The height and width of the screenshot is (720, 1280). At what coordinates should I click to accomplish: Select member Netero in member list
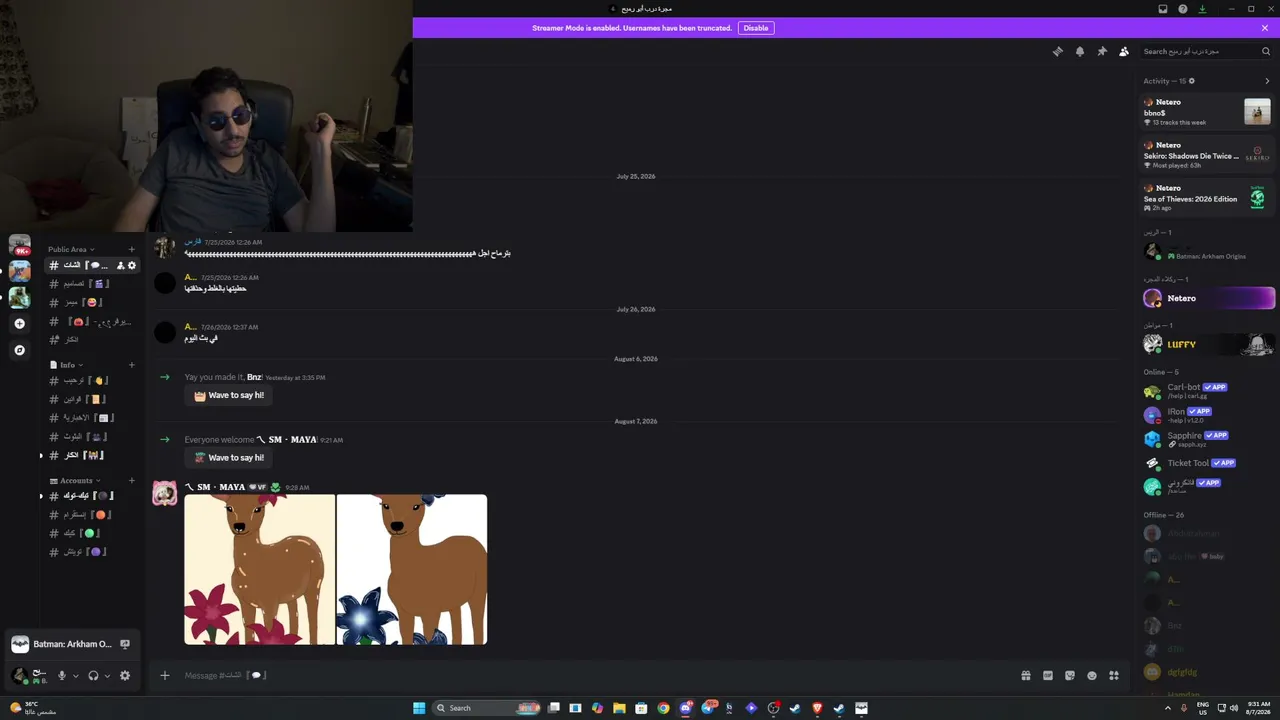[x=1208, y=298]
